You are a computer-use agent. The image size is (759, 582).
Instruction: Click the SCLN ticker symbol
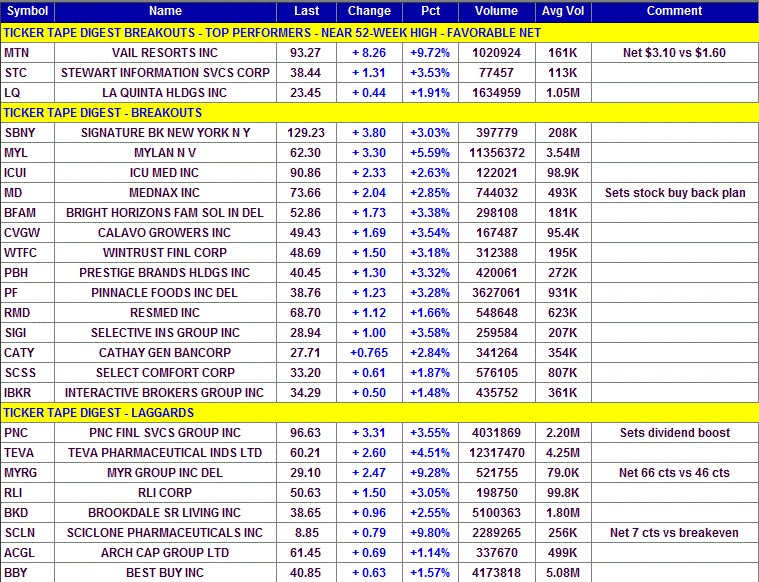(19, 533)
